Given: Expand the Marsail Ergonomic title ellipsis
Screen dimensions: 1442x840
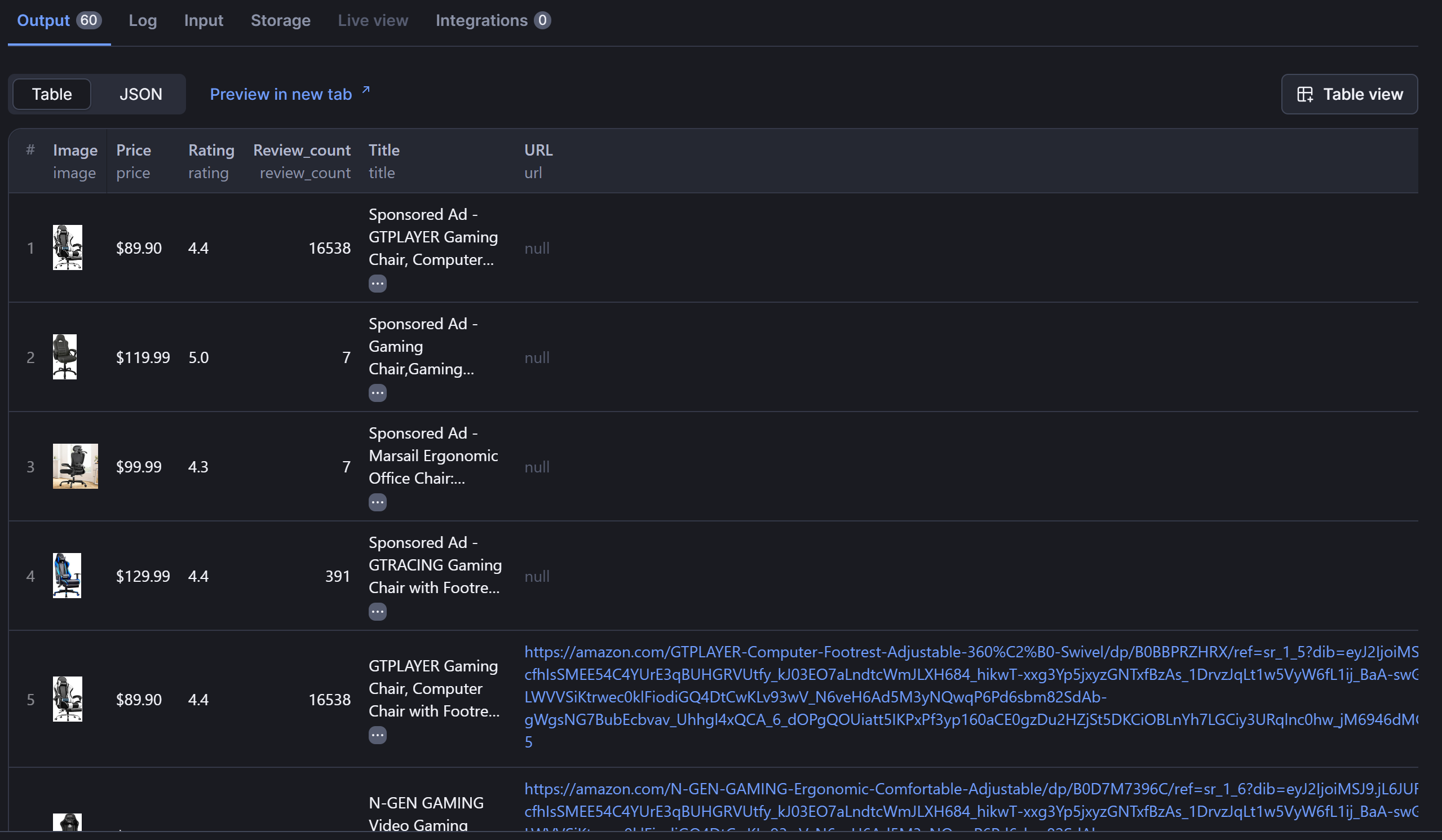Looking at the screenshot, I should coord(377,502).
